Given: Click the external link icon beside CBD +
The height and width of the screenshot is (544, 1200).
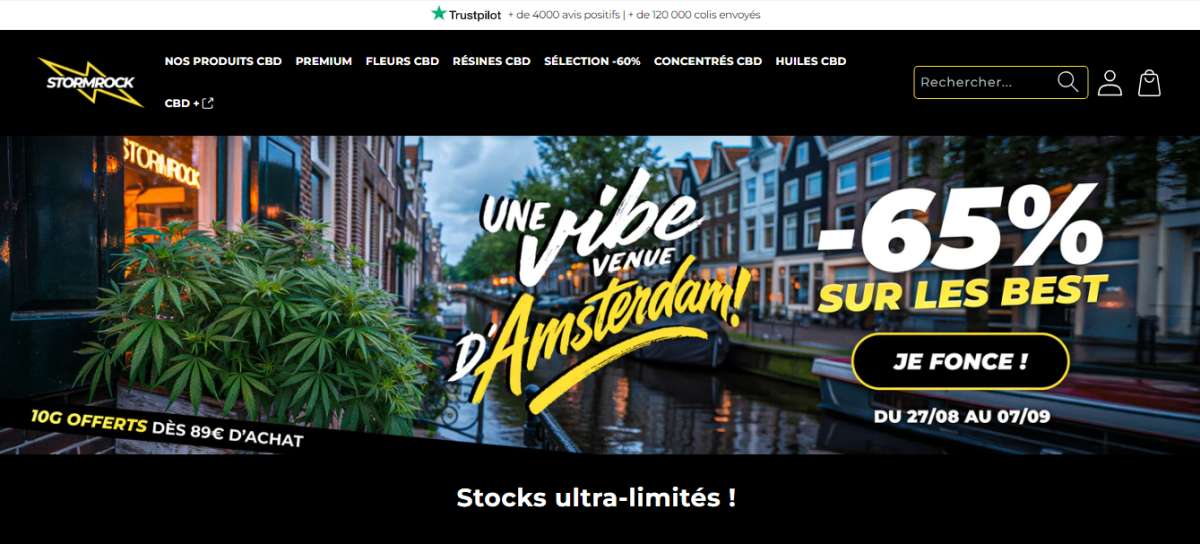Looking at the screenshot, I should click(x=208, y=103).
